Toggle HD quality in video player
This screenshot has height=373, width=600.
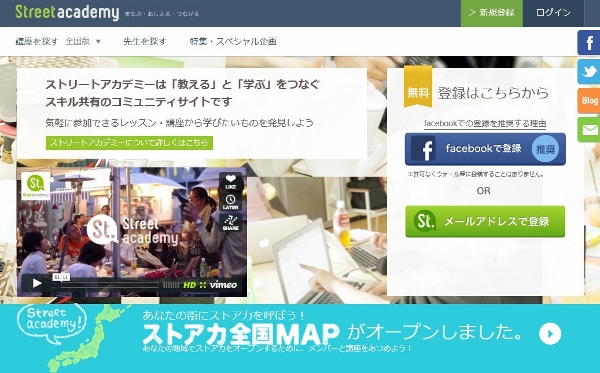pyautogui.click(x=189, y=285)
